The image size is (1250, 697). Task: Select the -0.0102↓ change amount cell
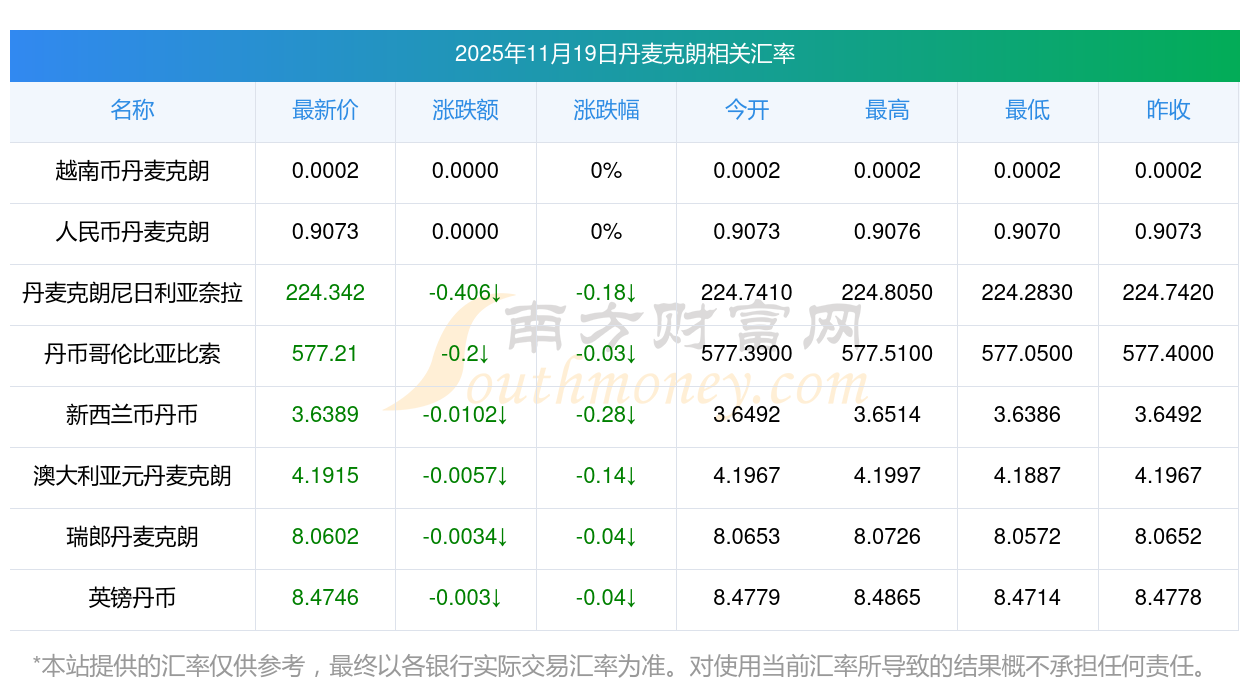465,415
